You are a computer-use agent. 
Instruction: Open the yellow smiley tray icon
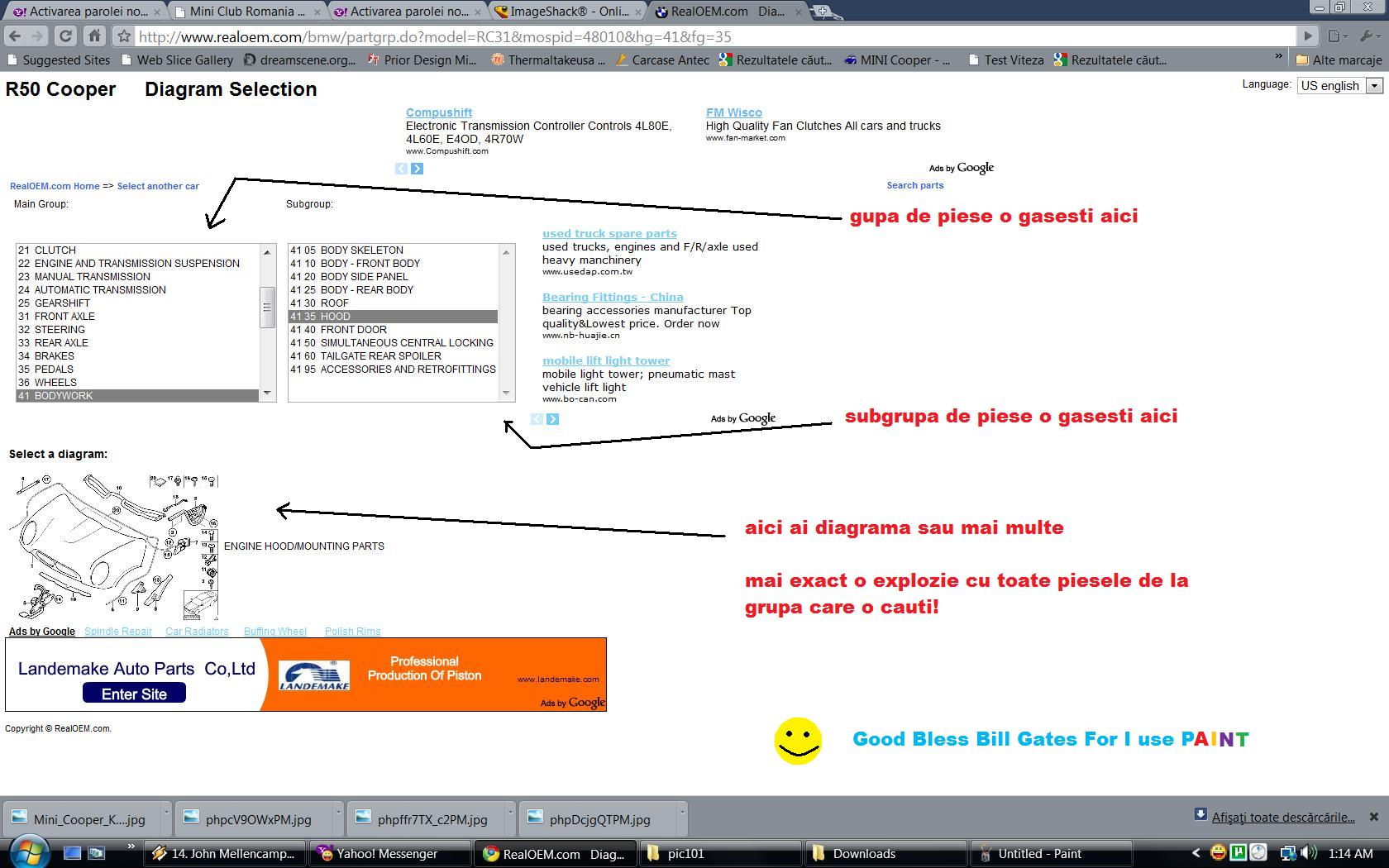pyautogui.click(x=1218, y=853)
